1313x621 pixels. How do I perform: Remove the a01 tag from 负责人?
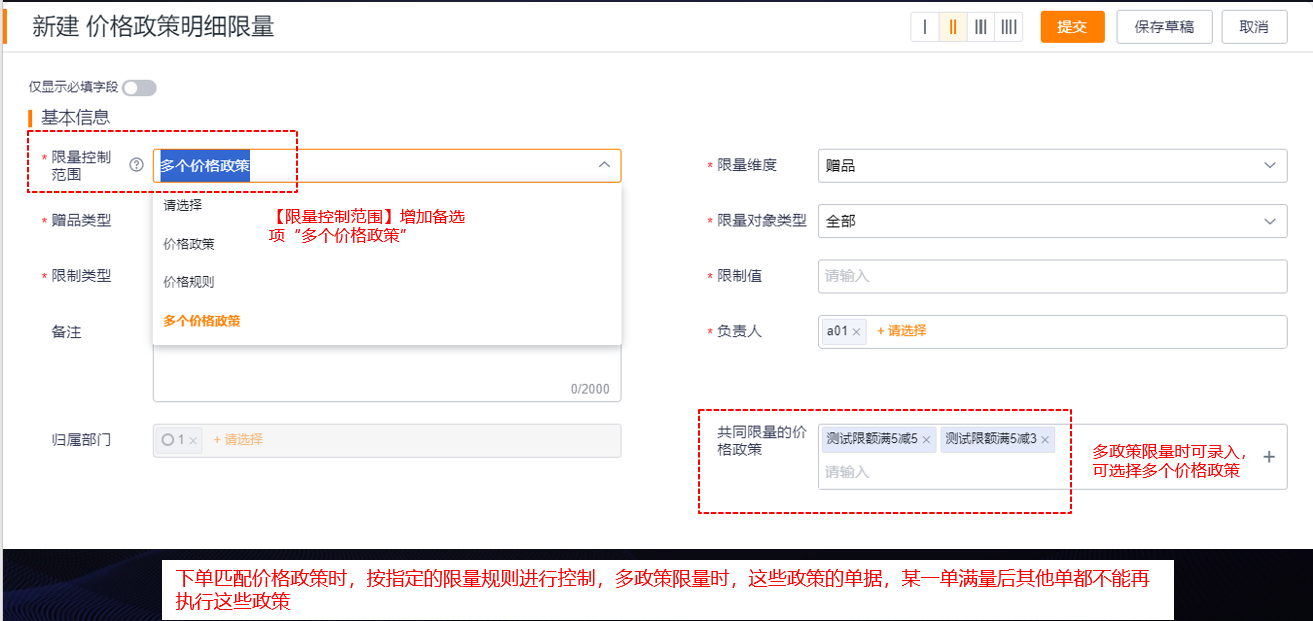click(857, 331)
